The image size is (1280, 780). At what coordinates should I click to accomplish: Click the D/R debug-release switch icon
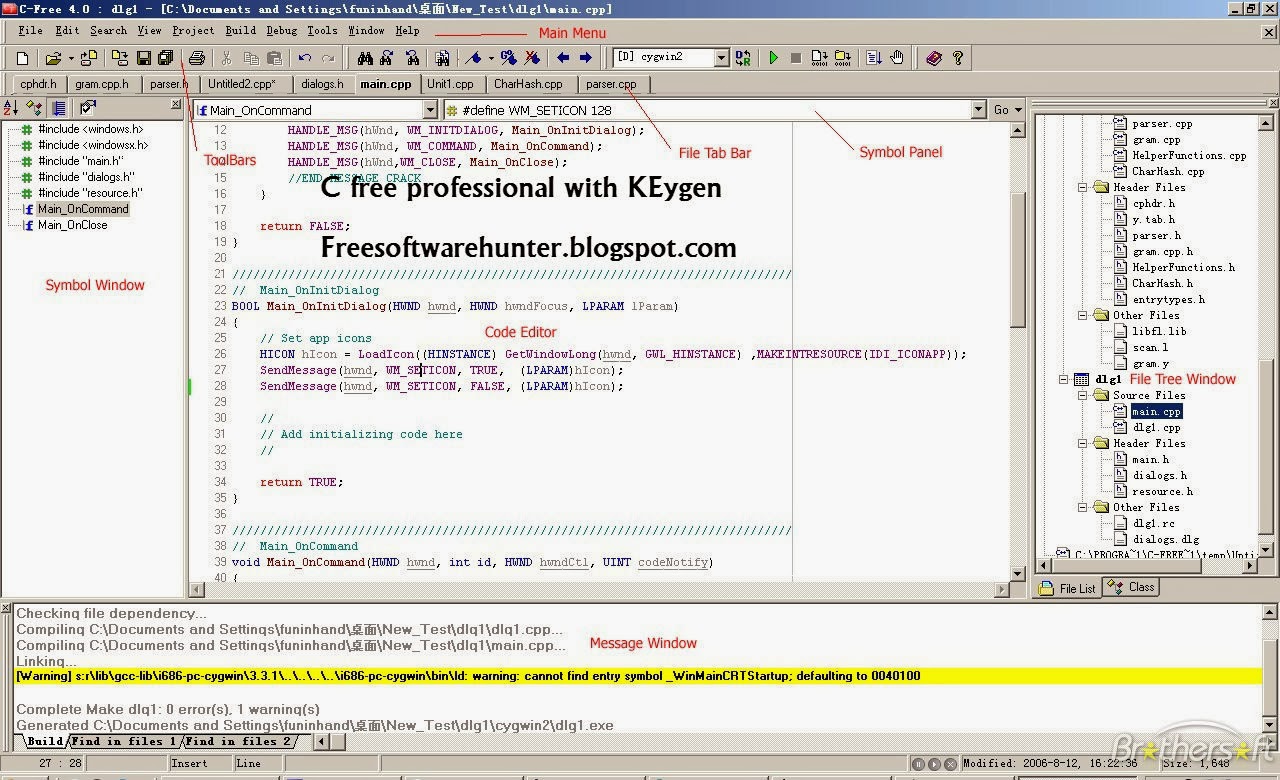coord(742,58)
